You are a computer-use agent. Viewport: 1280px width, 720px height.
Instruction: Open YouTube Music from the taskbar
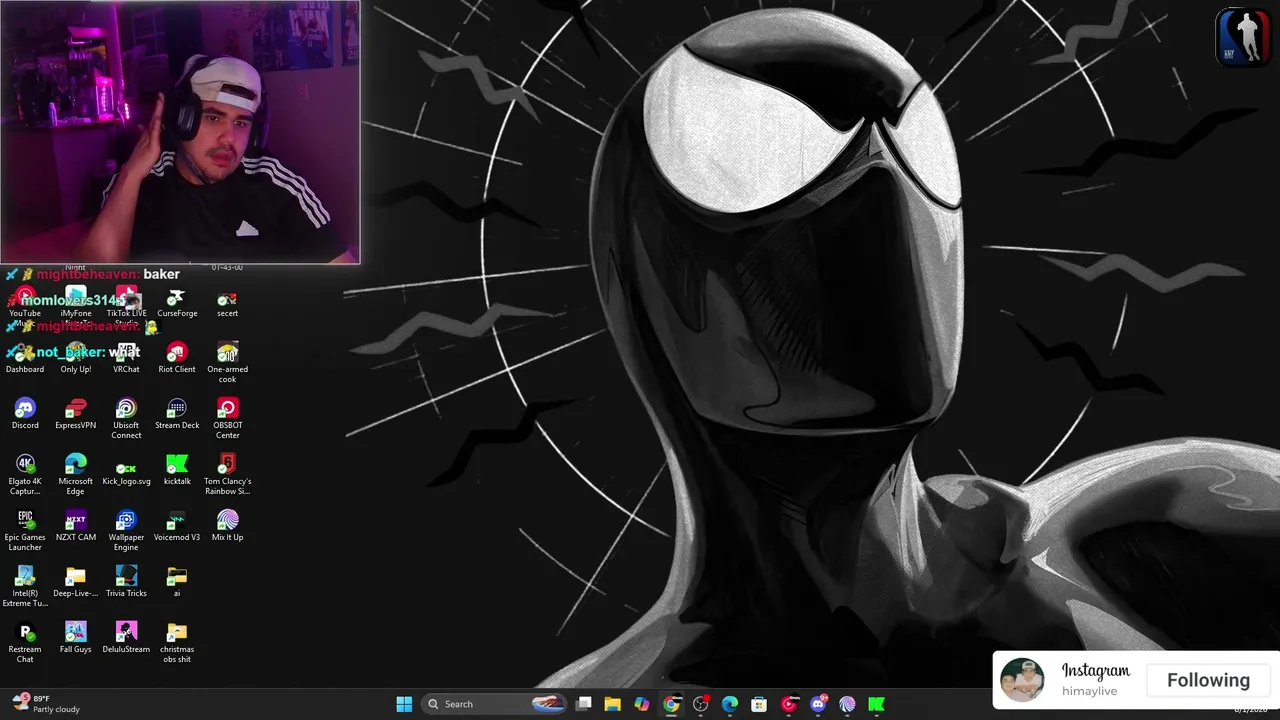click(789, 704)
